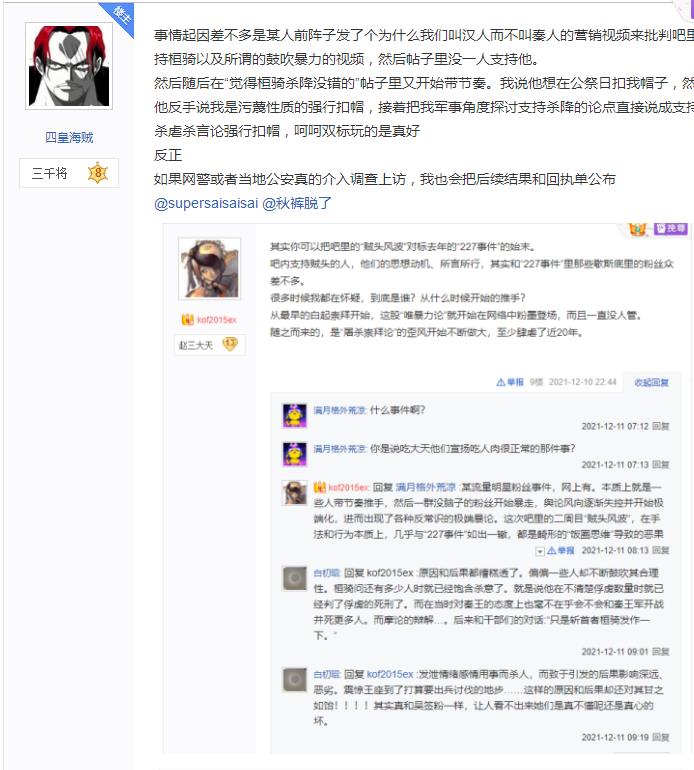This screenshot has height=770, width=694.
Task: Click 回复 on the 09:19 comment
Action: coord(661,737)
